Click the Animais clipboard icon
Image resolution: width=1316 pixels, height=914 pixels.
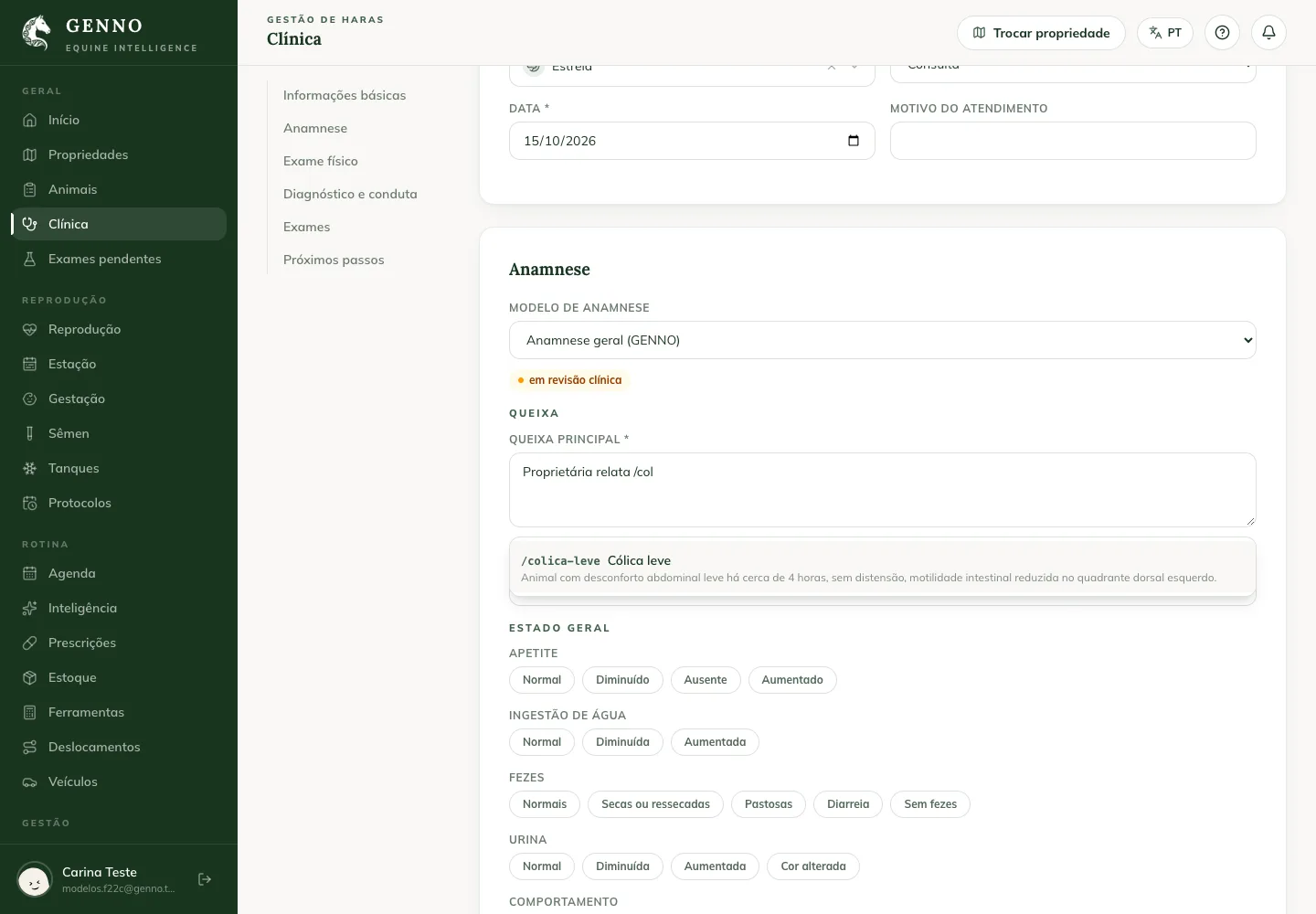click(x=30, y=189)
